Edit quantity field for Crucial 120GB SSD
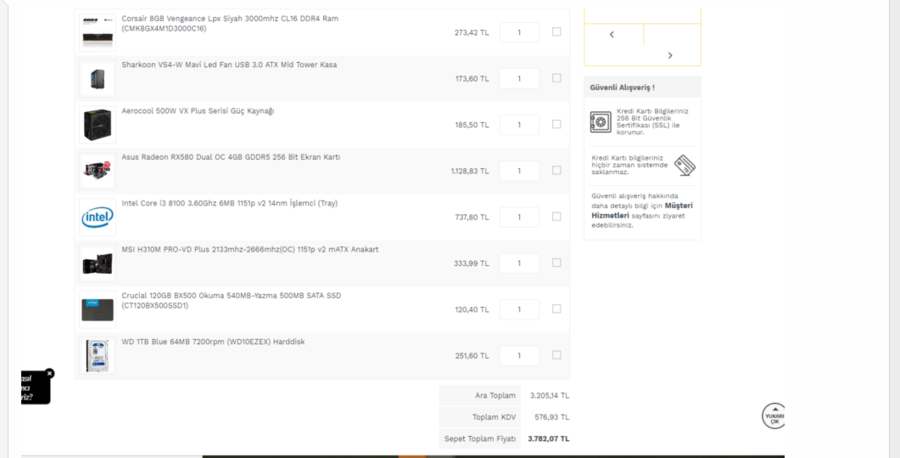The width and height of the screenshot is (900, 458). [519, 309]
